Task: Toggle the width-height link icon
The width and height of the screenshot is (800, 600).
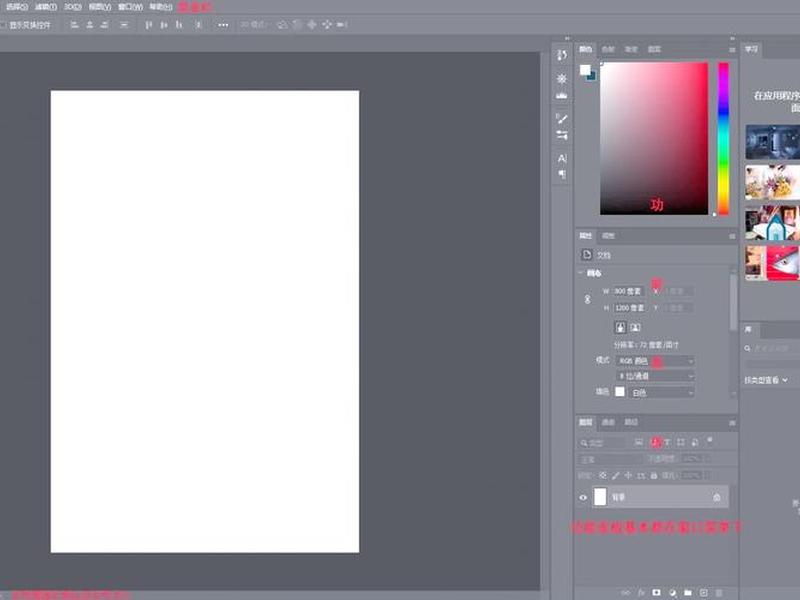Action: coord(587,299)
